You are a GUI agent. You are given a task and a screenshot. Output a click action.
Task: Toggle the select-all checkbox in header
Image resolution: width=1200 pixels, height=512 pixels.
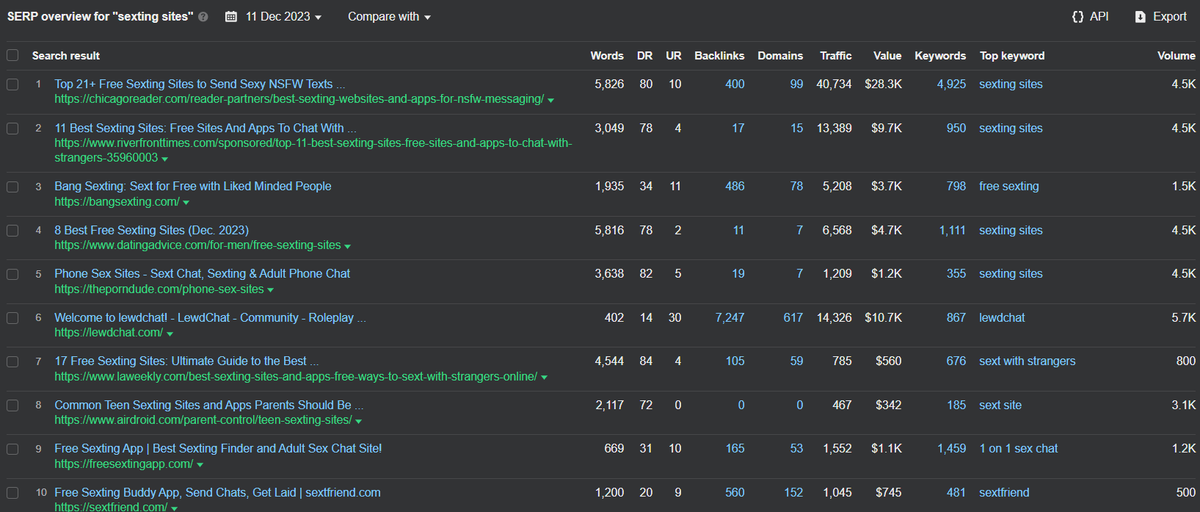pos(12,56)
